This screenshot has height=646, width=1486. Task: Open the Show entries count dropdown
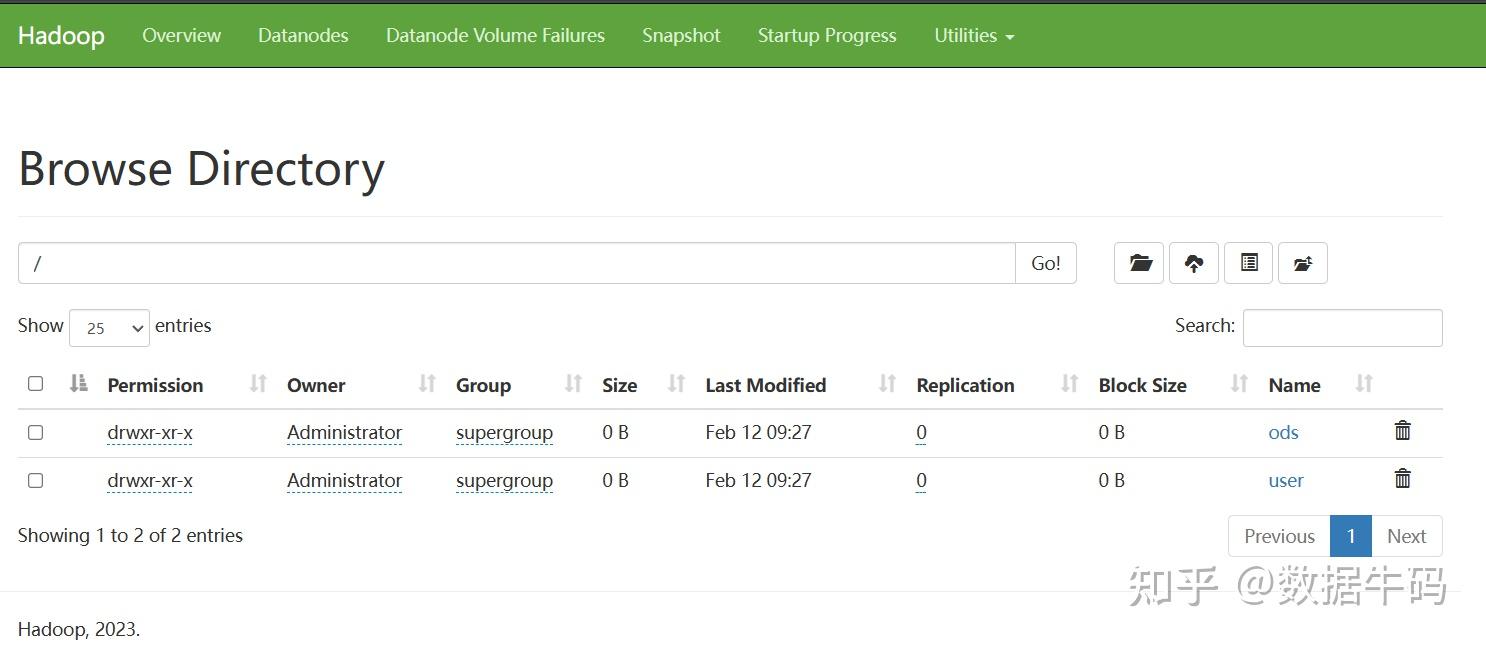109,328
